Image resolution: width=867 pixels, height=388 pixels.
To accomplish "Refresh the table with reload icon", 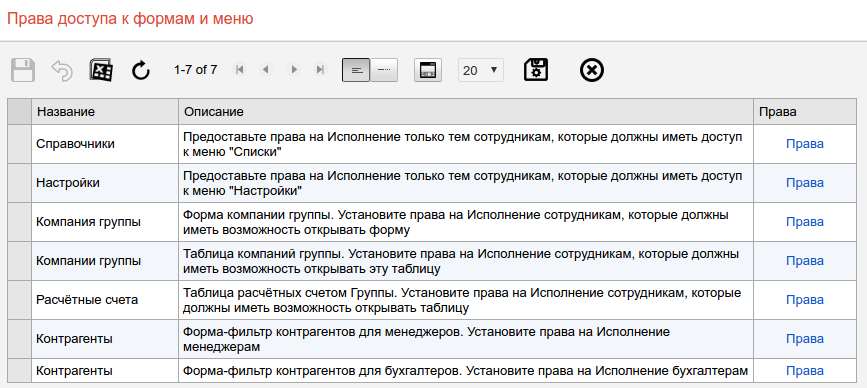I will point(141,70).
